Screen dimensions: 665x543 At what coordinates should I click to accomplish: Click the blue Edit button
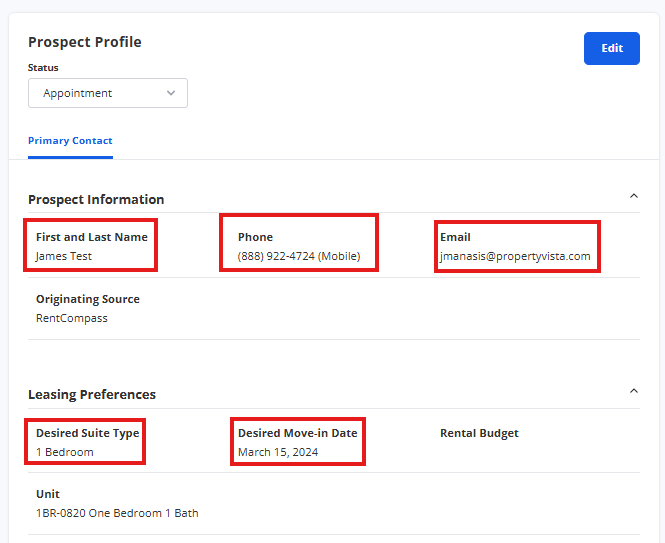pyautogui.click(x=612, y=48)
